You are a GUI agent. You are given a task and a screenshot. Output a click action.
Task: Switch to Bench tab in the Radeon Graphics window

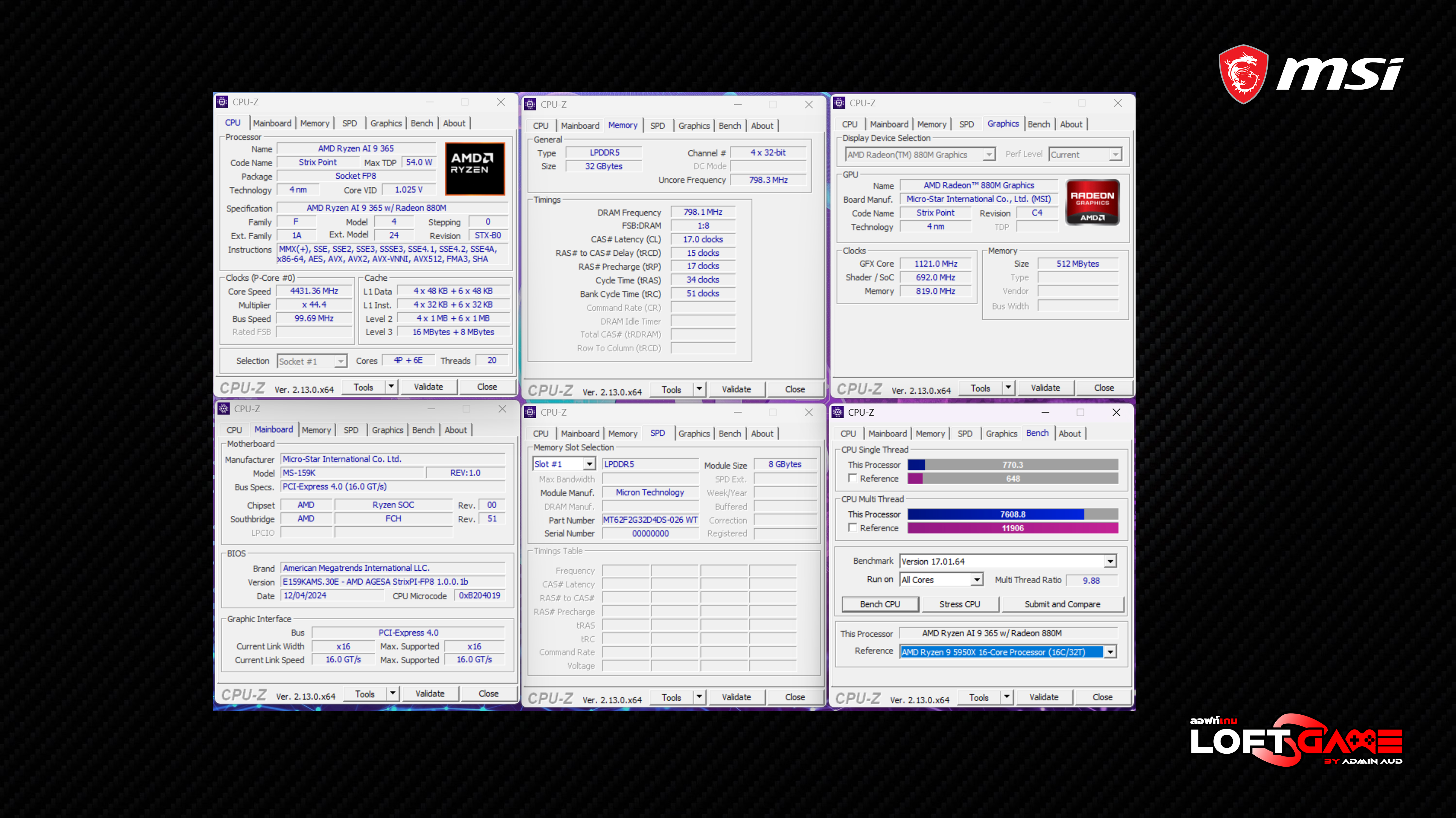1039,124
